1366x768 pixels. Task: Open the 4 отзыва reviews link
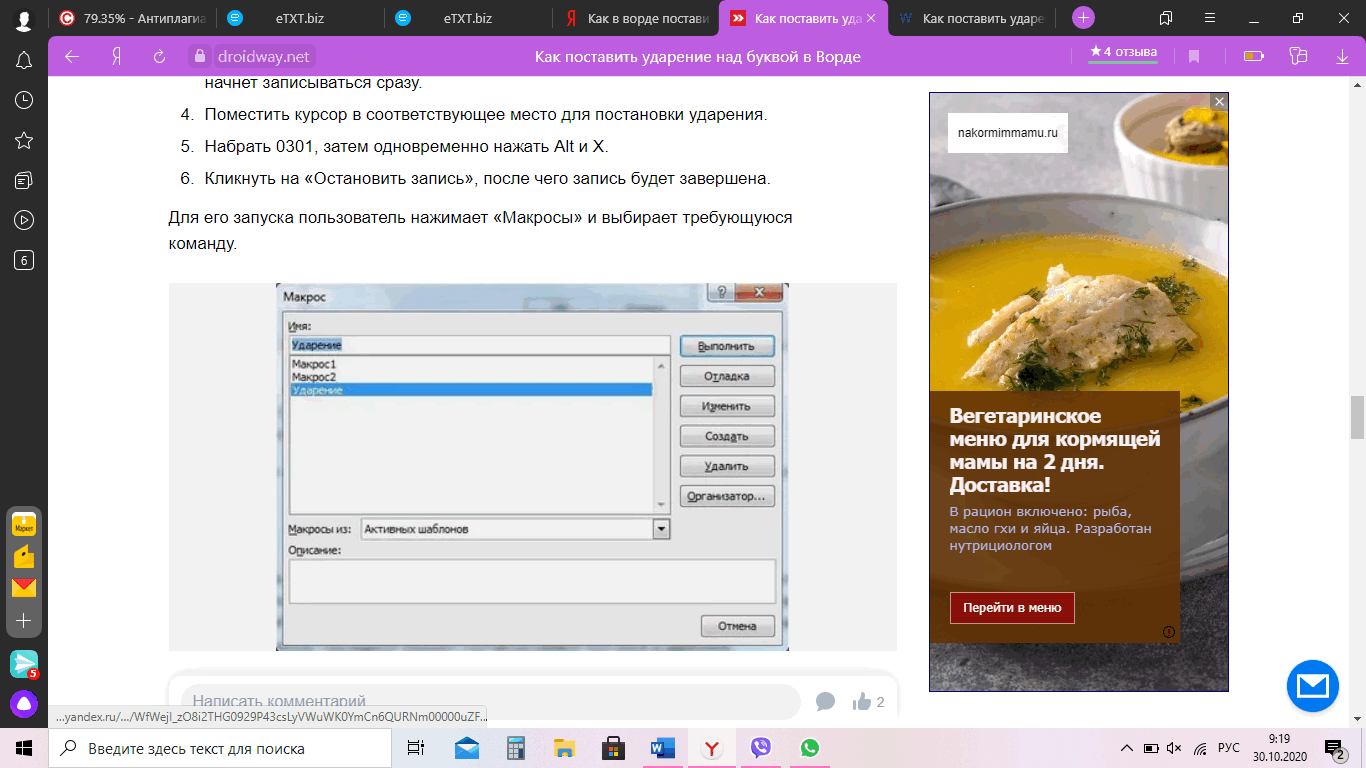1123,52
